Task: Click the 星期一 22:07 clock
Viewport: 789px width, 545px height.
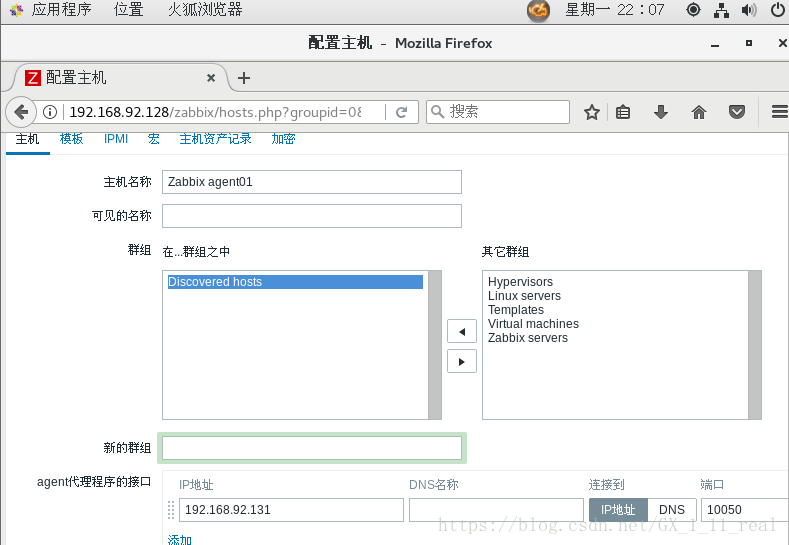Action: pos(615,10)
